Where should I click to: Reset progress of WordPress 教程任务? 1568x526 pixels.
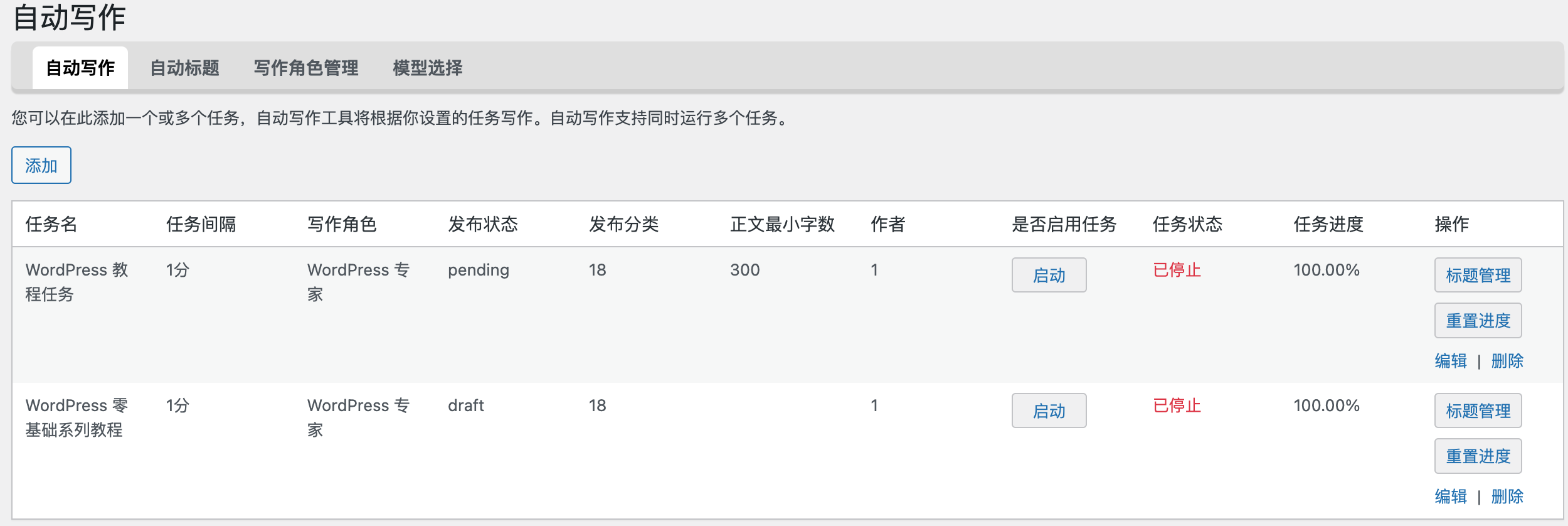pyautogui.click(x=1478, y=321)
